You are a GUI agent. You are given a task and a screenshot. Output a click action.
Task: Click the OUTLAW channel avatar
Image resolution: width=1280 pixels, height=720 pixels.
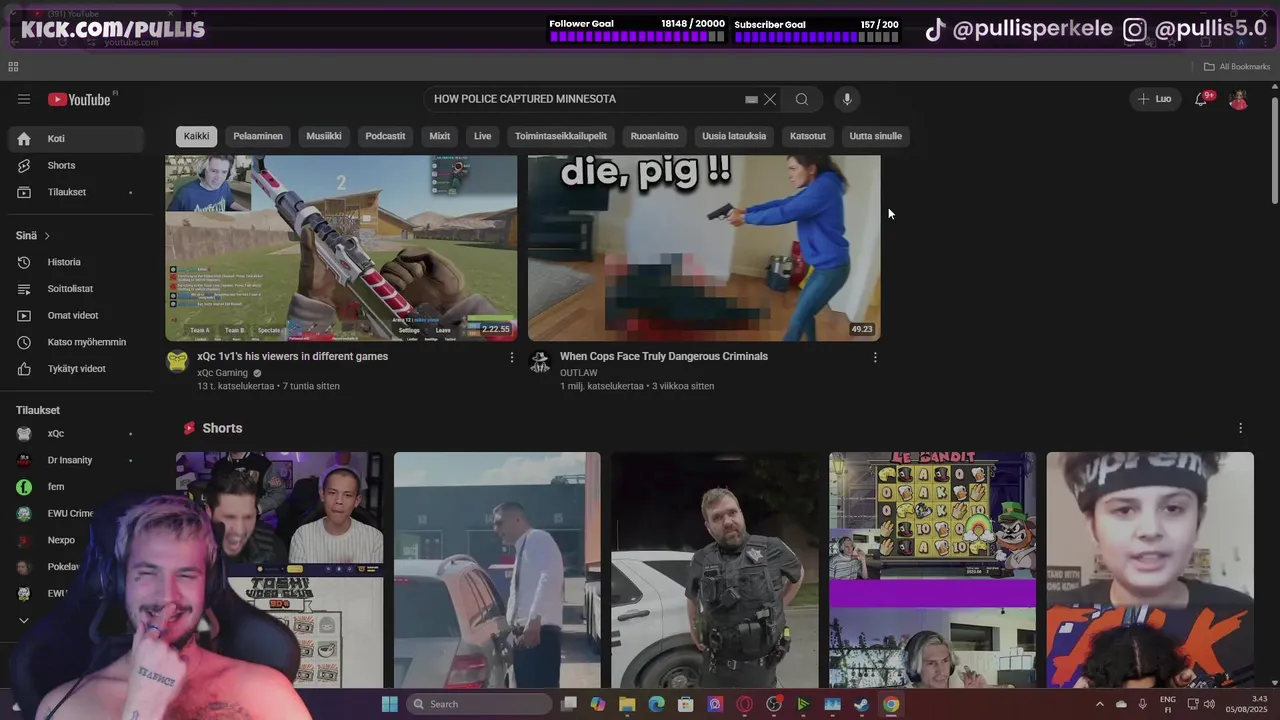coord(540,361)
